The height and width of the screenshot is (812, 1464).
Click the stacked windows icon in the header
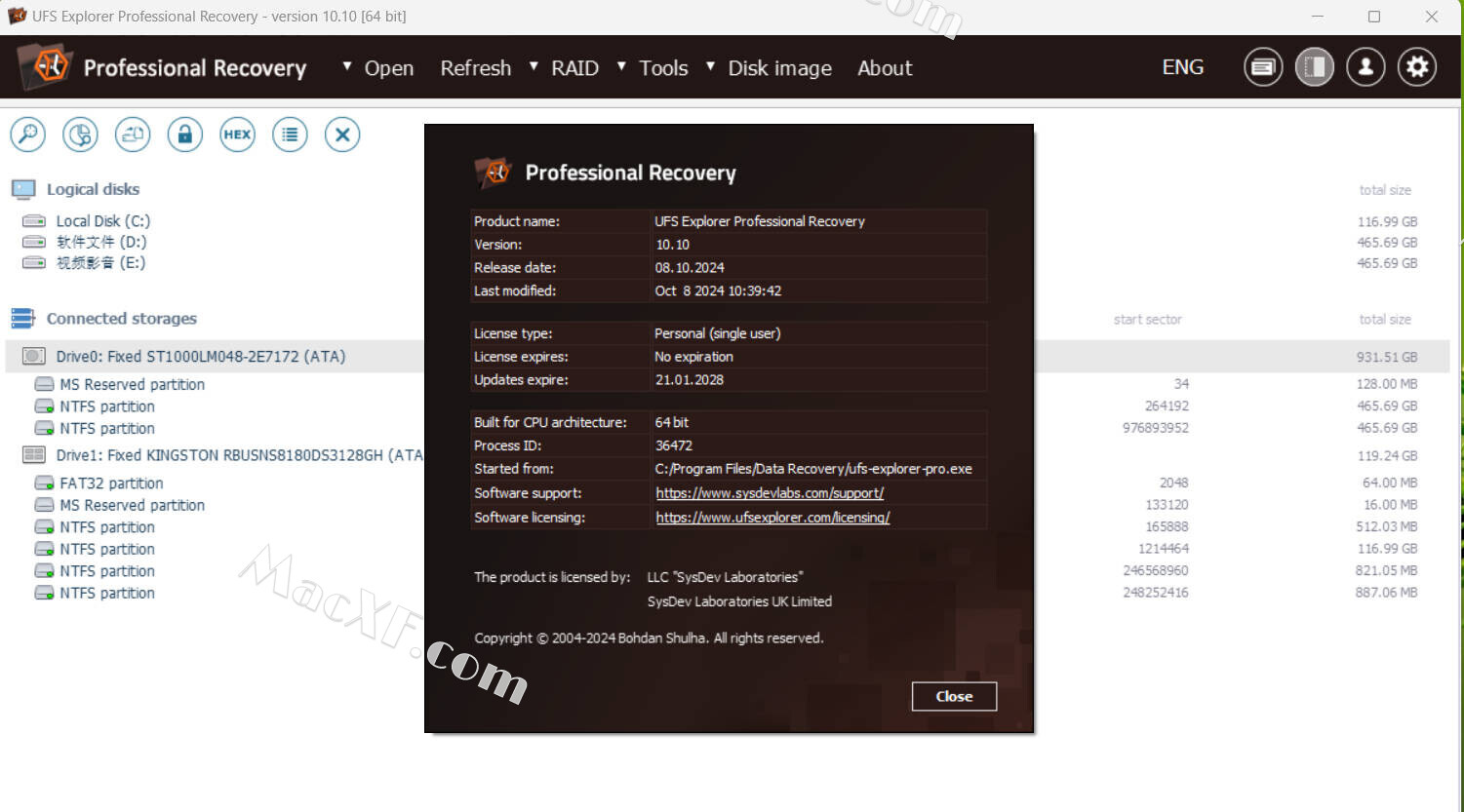1263,67
